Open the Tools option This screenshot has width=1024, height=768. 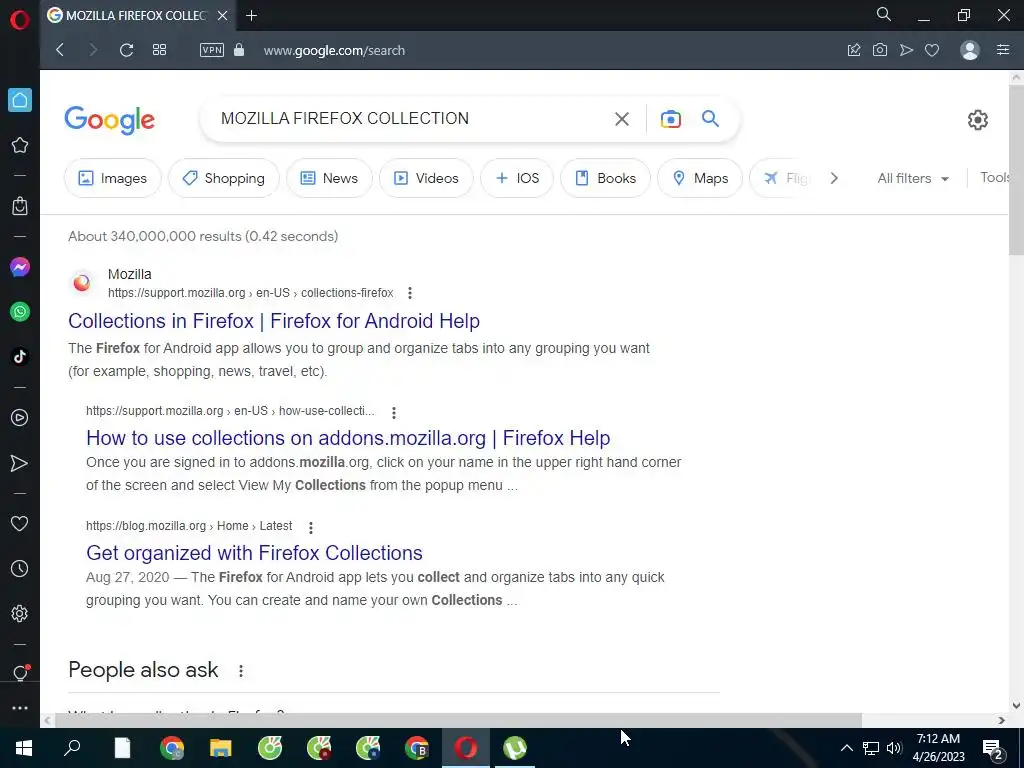(x=995, y=178)
